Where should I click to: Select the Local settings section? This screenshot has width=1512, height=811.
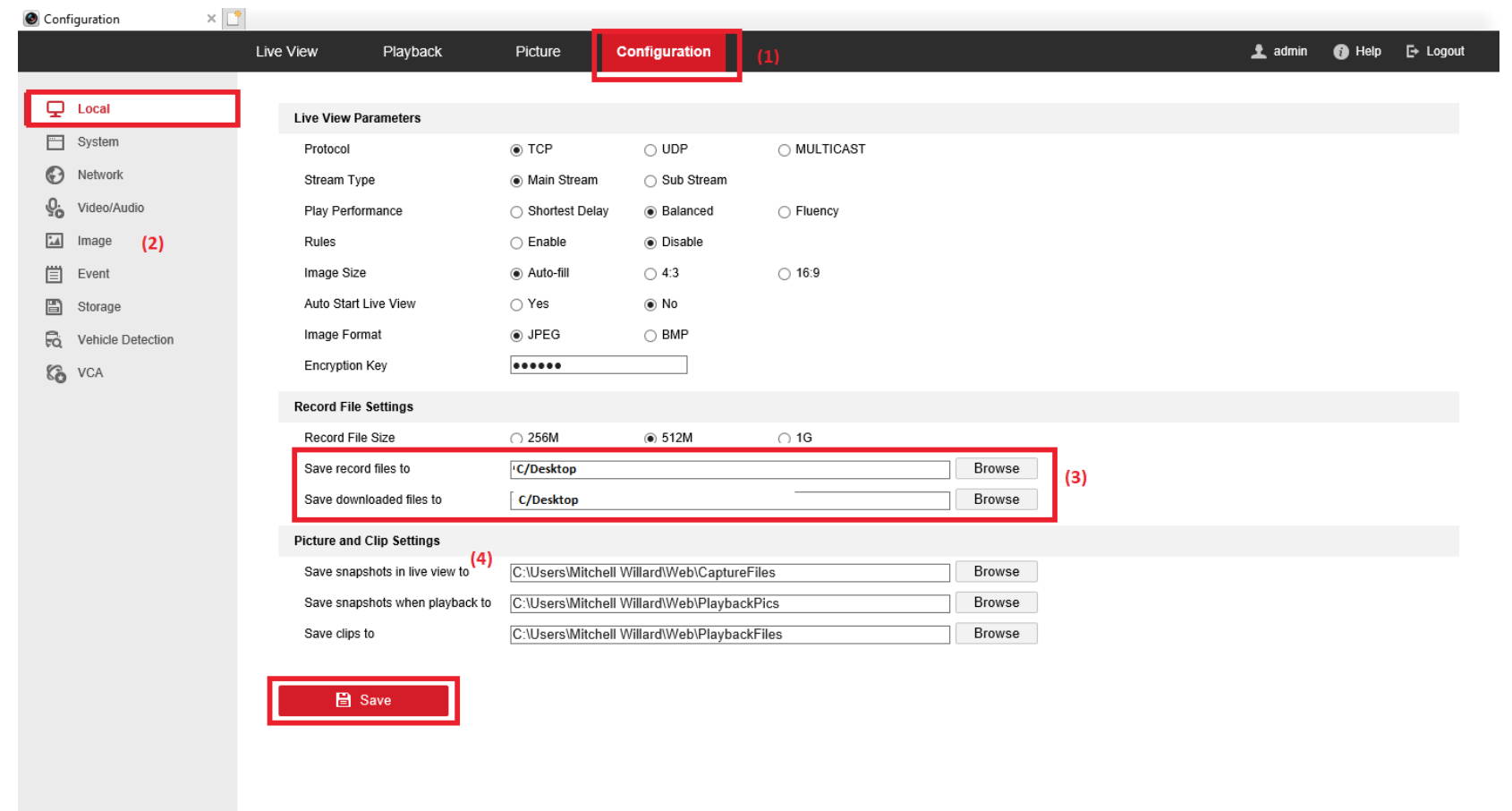tap(92, 108)
